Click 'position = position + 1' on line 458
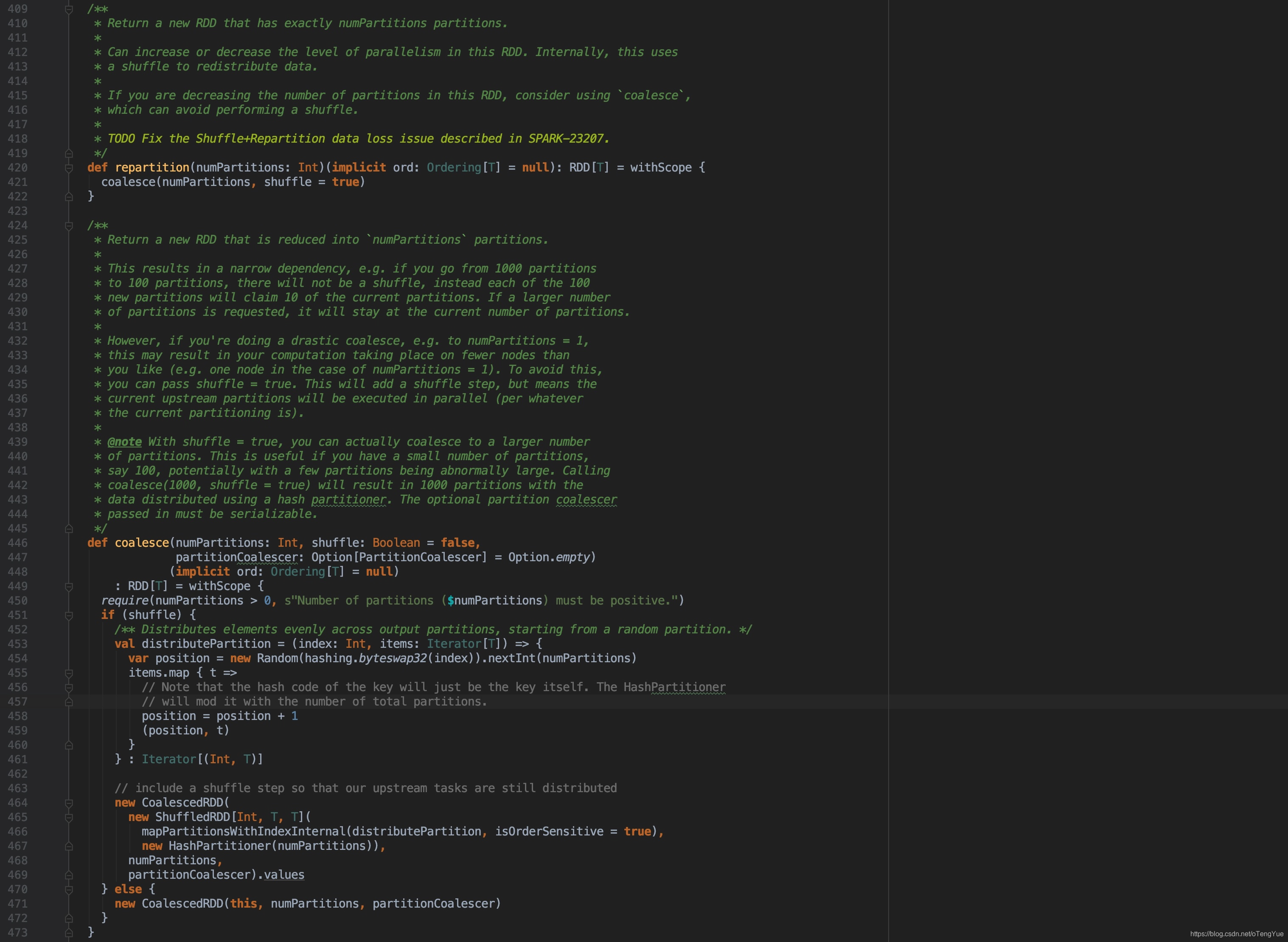The image size is (1288, 942). point(220,716)
